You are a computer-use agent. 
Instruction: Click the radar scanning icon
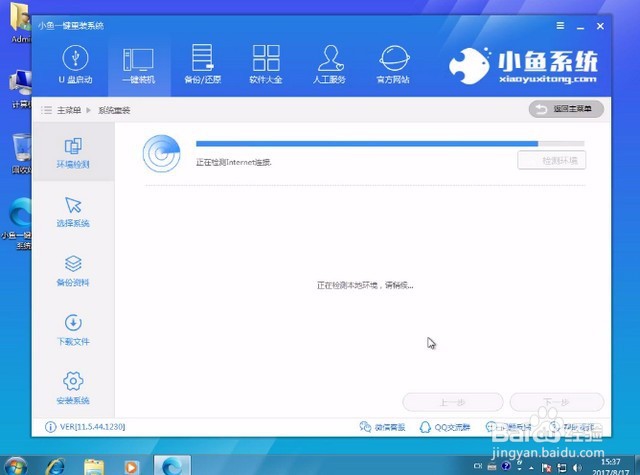click(162, 153)
